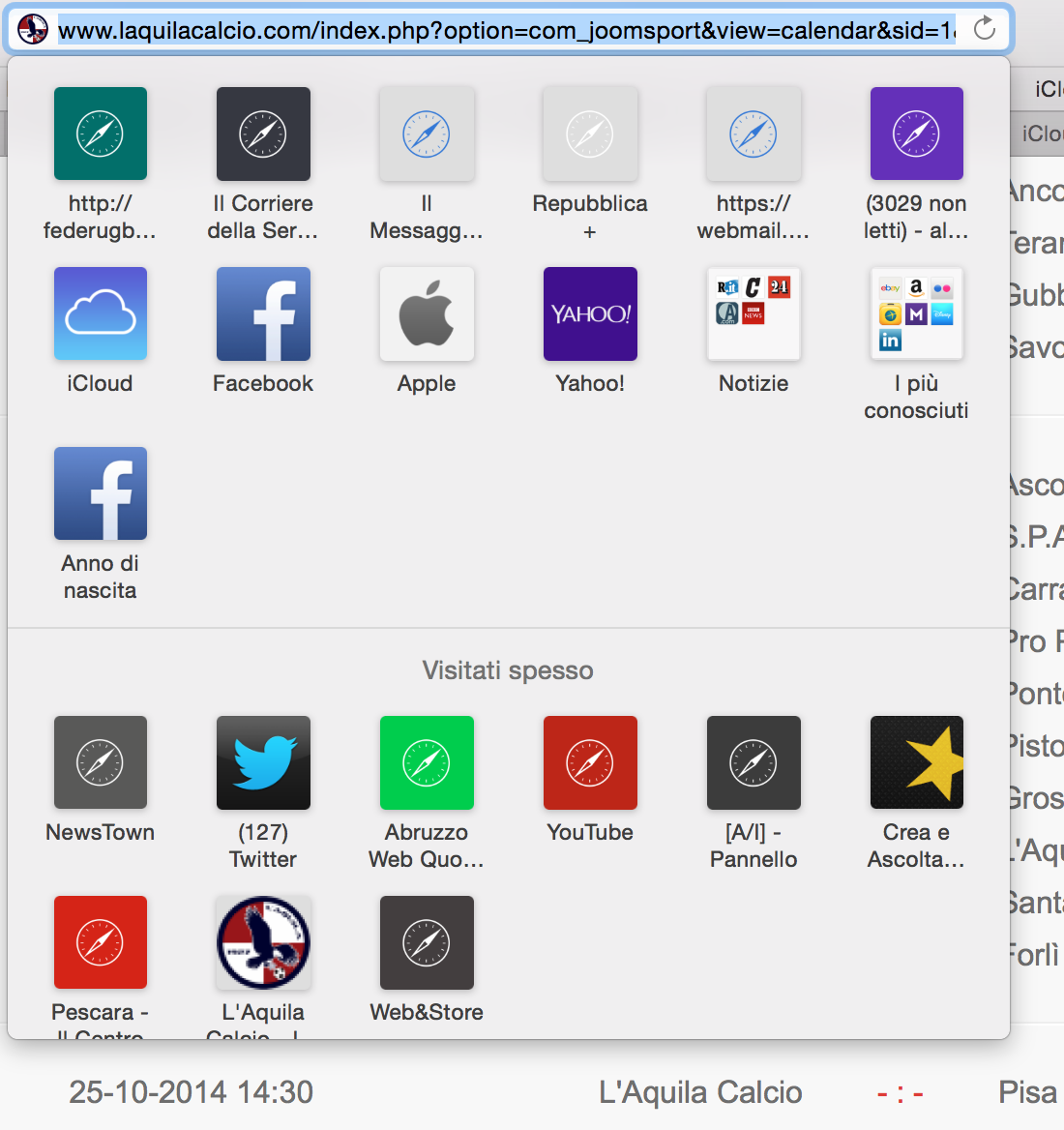Open the Crea e Ascolta star shortcut
Screen dimensions: 1064x1130
tap(916, 762)
